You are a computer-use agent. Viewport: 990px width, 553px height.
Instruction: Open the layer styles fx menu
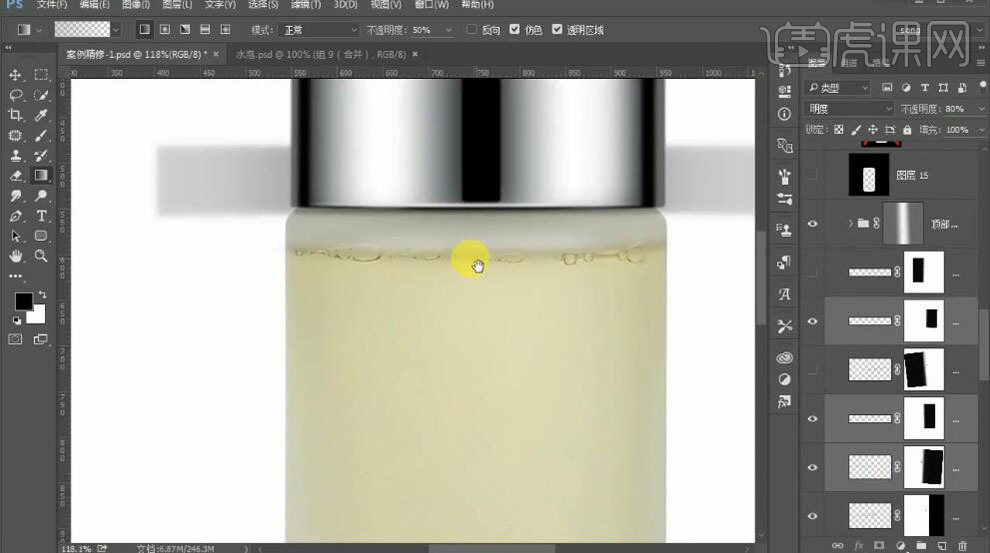[858, 545]
